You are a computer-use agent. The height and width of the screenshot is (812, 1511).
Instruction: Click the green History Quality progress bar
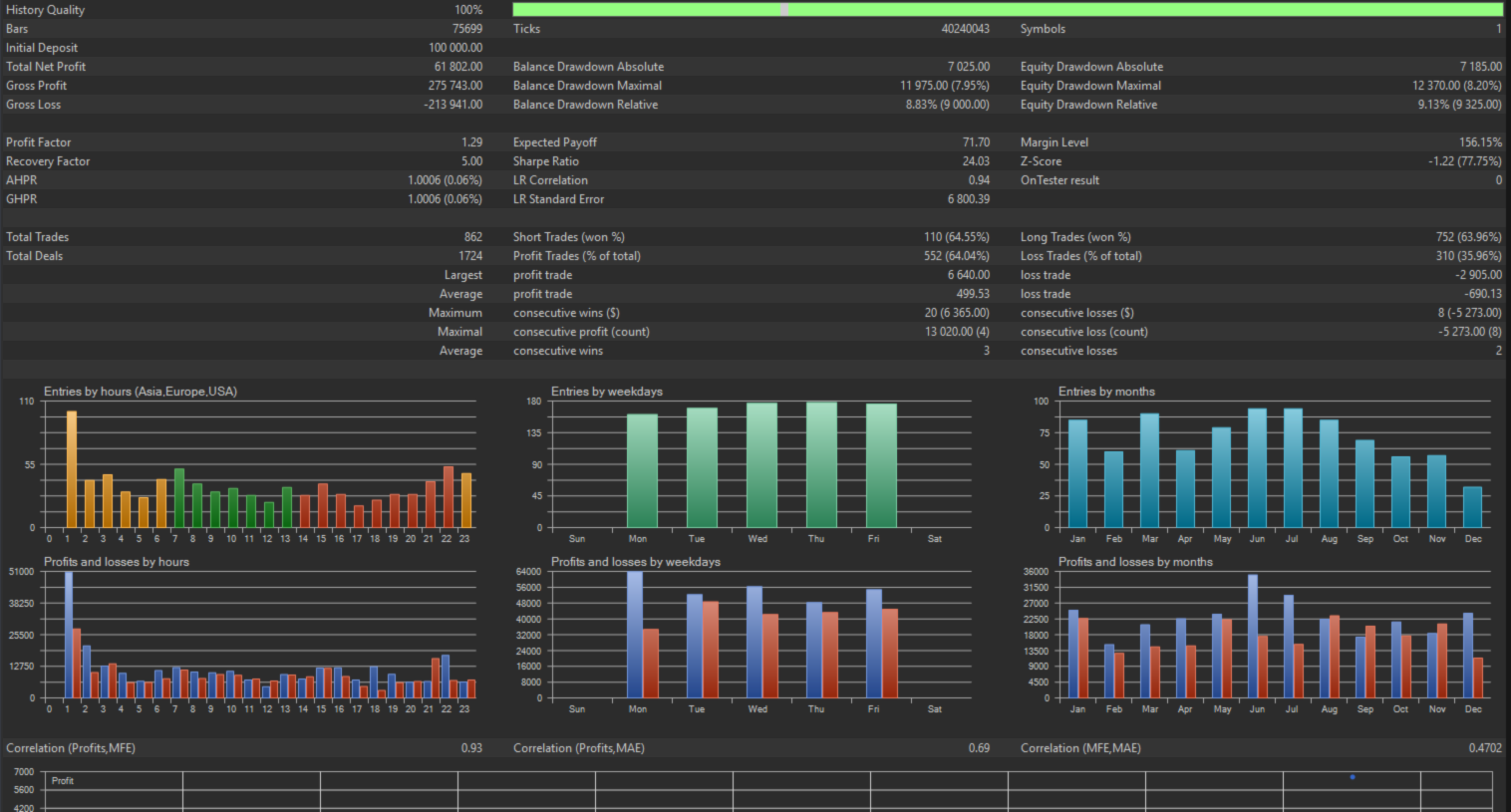click(x=1008, y=10)
